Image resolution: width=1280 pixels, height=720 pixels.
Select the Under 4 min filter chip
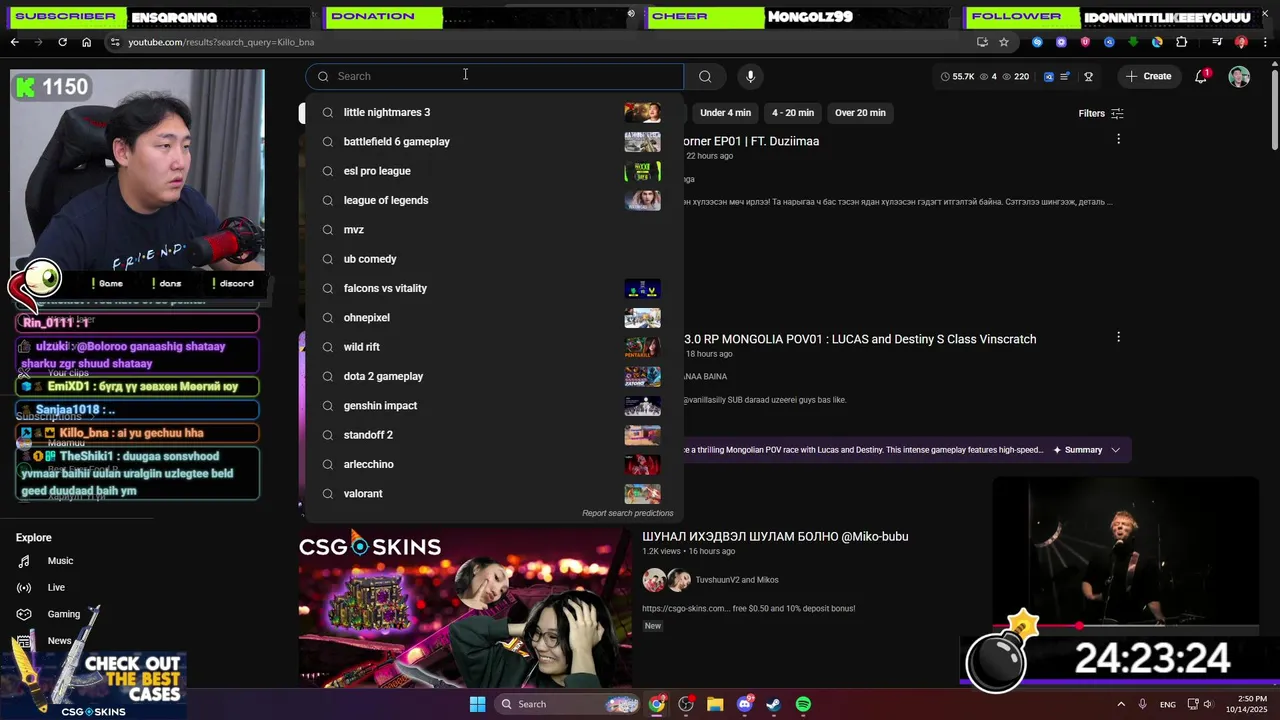pyautogui.click(x=725, y=113)
